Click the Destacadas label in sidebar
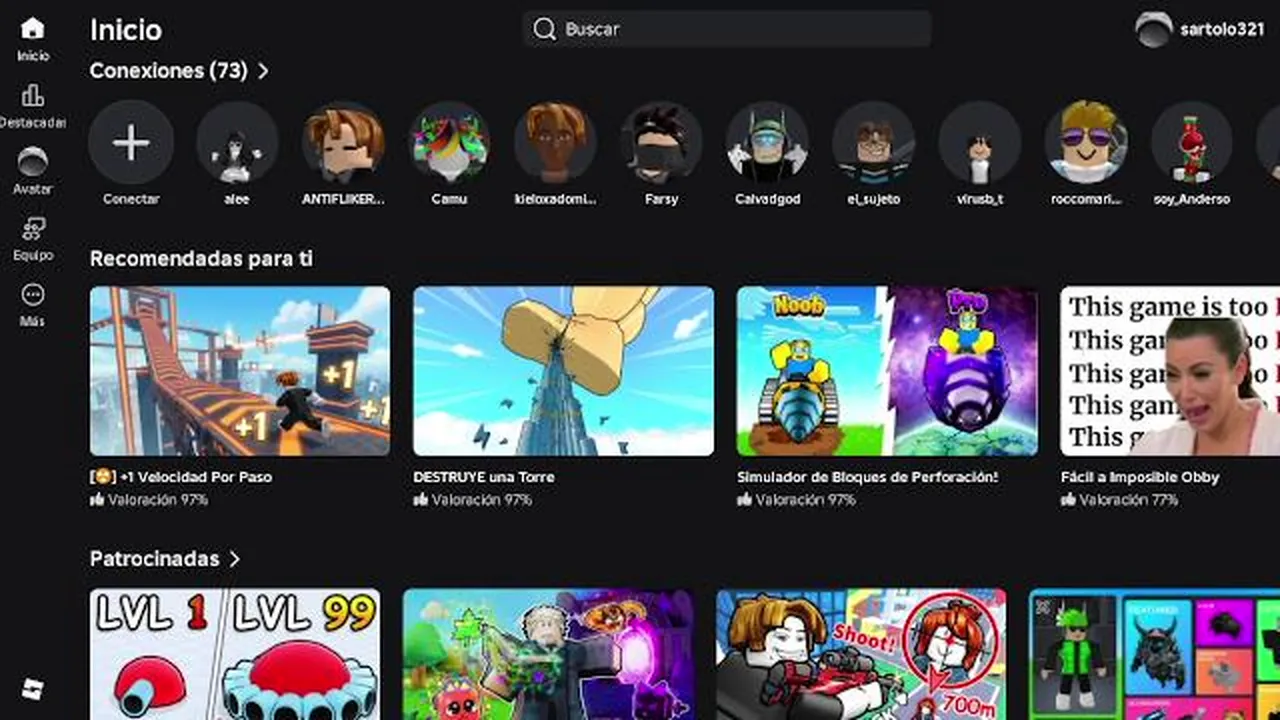This screenshot has width=1280, height=720. click(x=32, y=123)
